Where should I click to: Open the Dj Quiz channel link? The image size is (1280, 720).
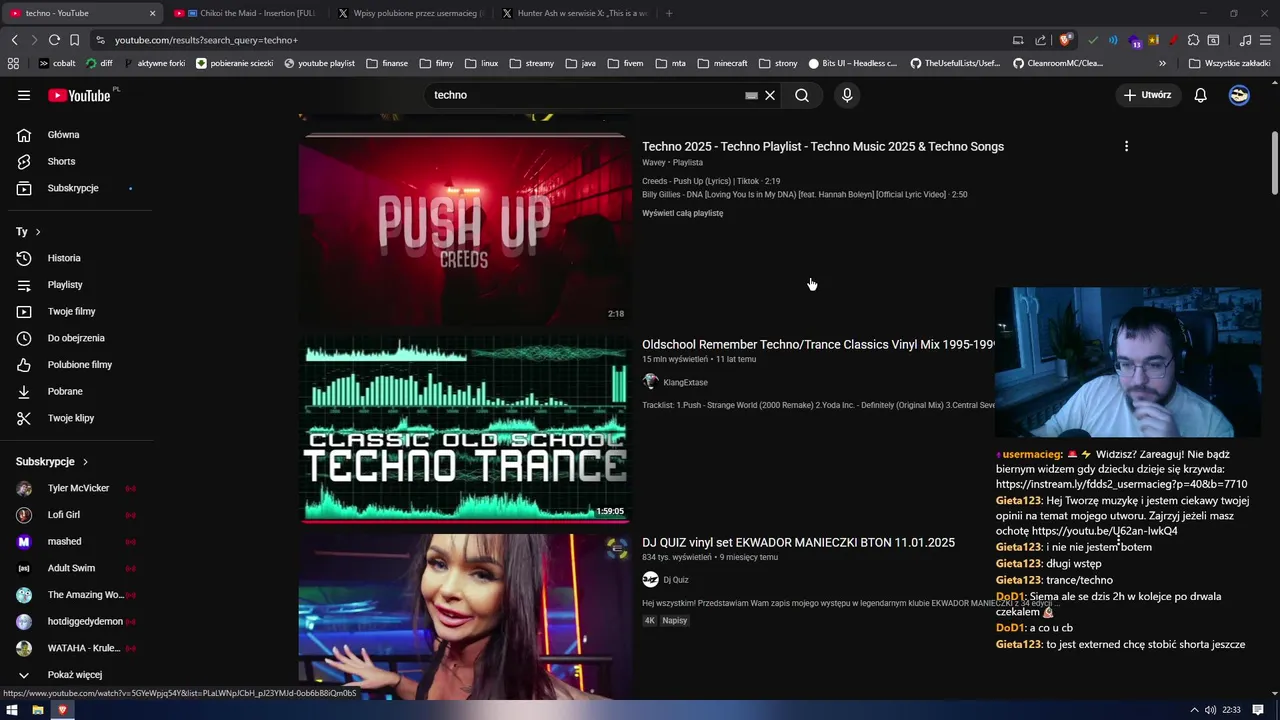676,580
